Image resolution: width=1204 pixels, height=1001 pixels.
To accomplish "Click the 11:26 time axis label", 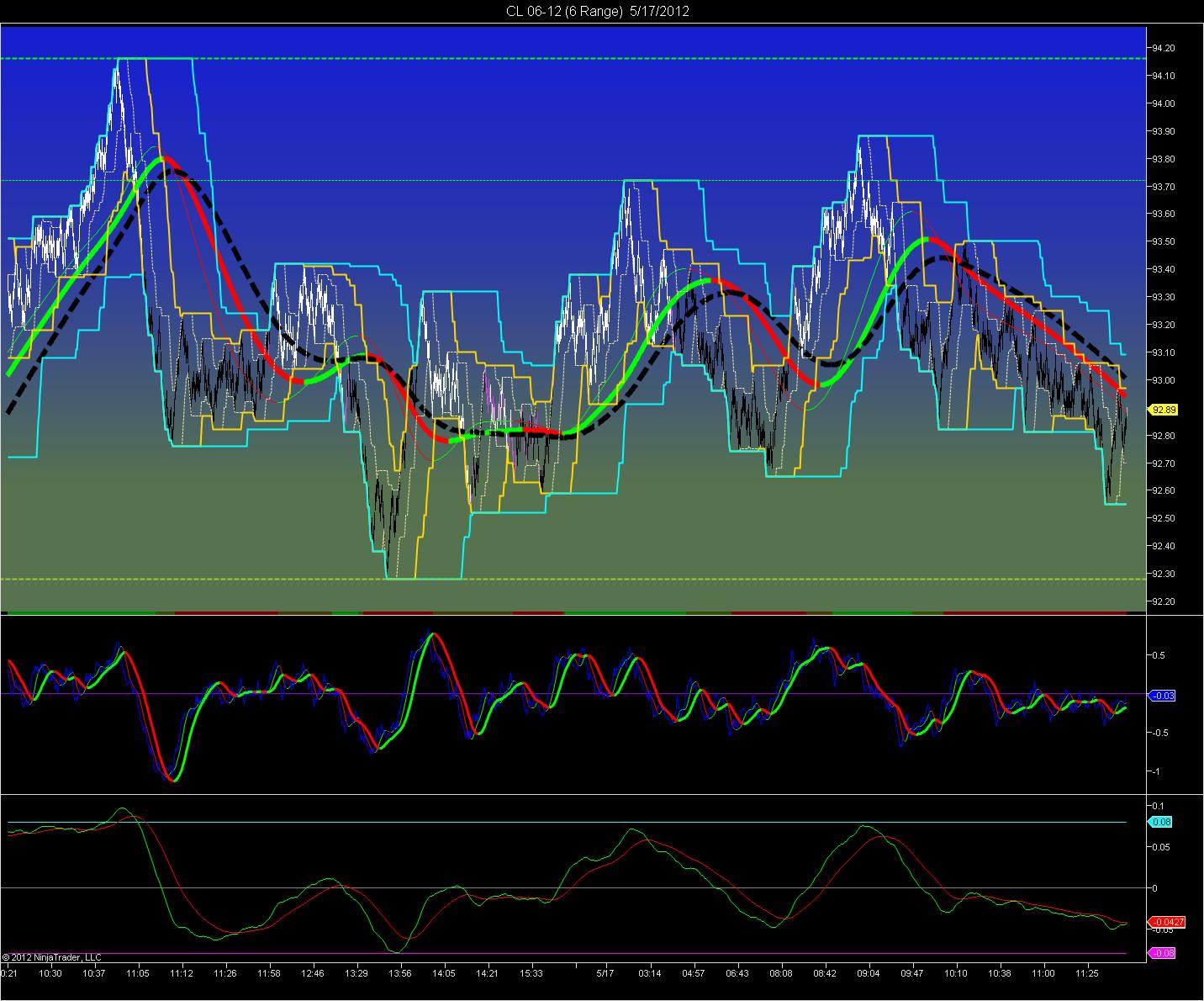I will pyautogui.click(x=225, y=973).
